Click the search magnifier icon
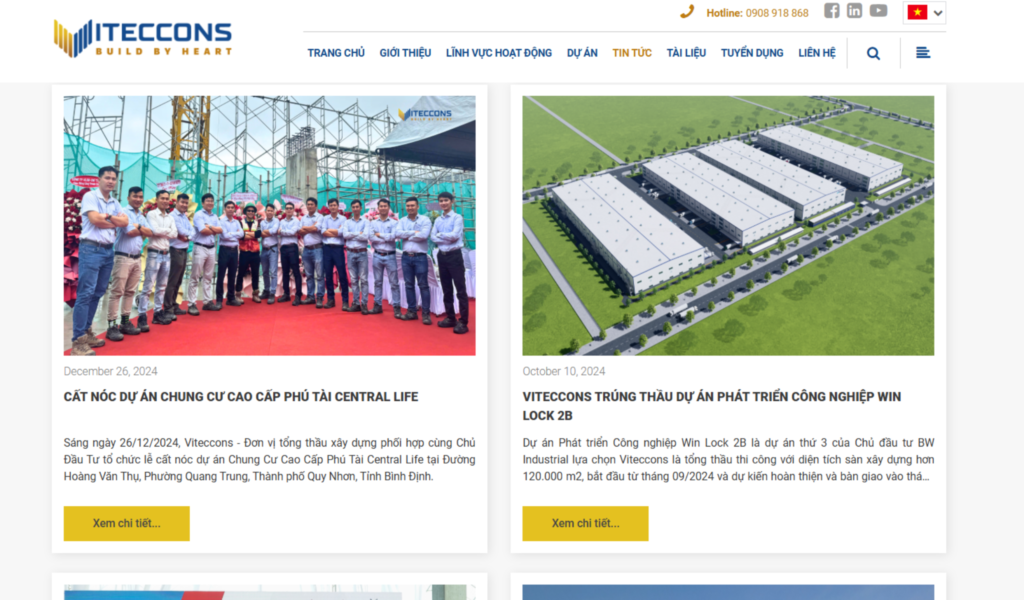 (x=873, y=54)
